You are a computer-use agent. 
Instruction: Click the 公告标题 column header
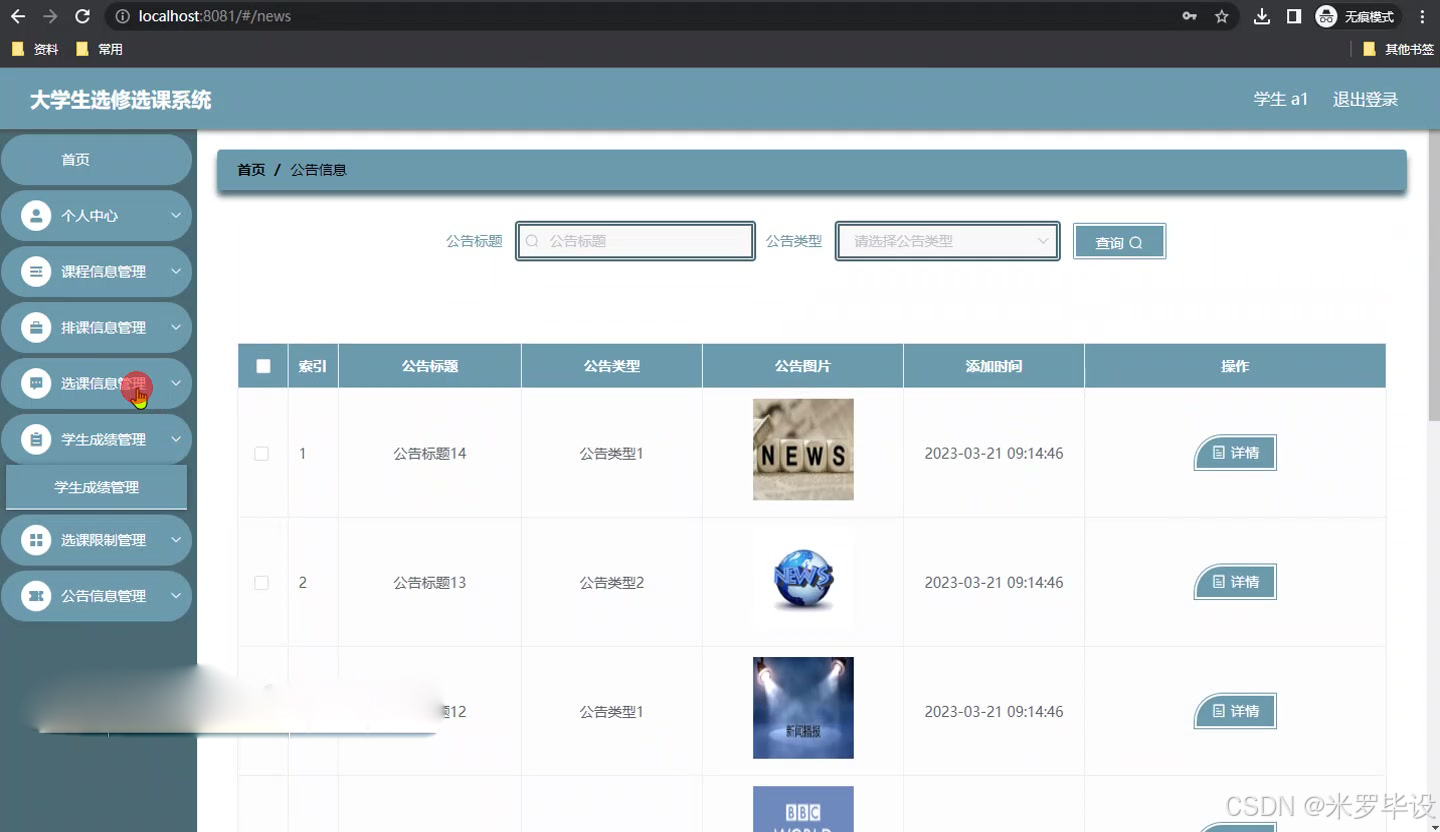[430, 366]
